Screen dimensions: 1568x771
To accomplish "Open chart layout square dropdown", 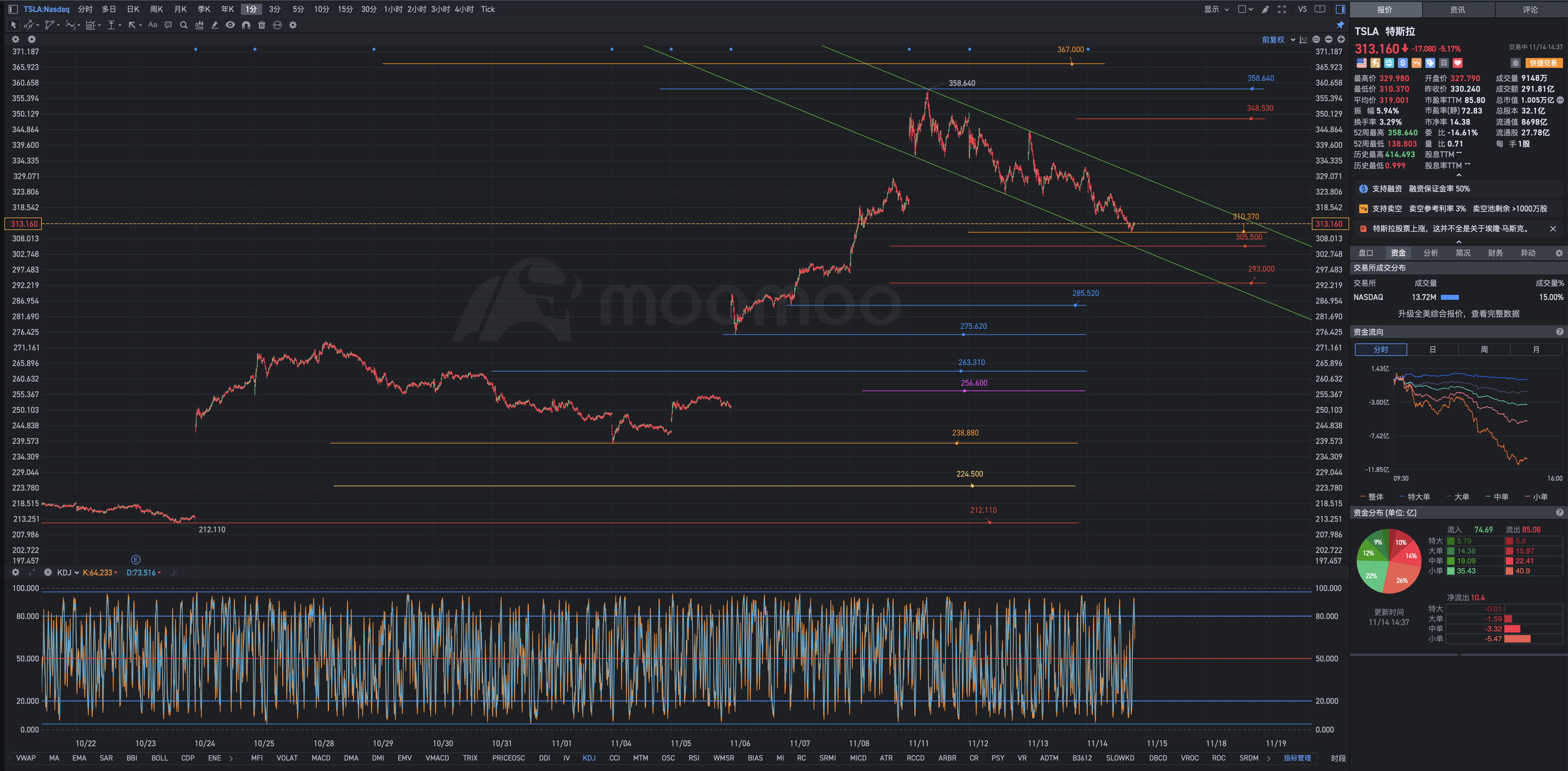I will [1245, 9].
